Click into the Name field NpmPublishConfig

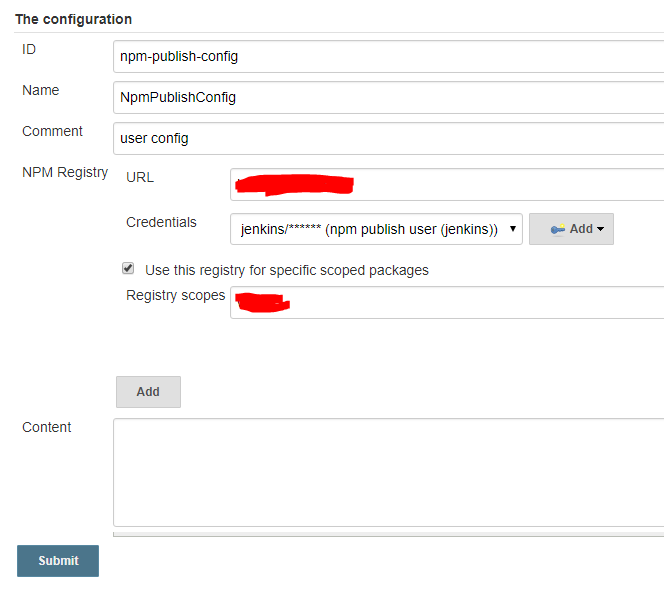[x=389, y=97]
